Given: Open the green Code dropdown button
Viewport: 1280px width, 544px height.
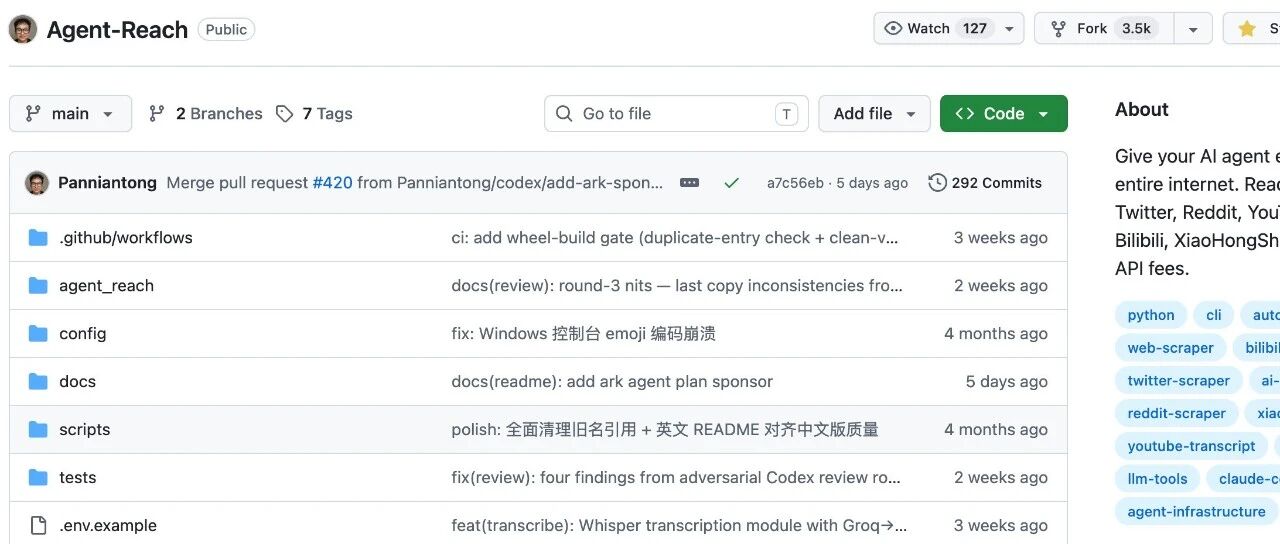Looking at the screenshot, I should 1003,113.
